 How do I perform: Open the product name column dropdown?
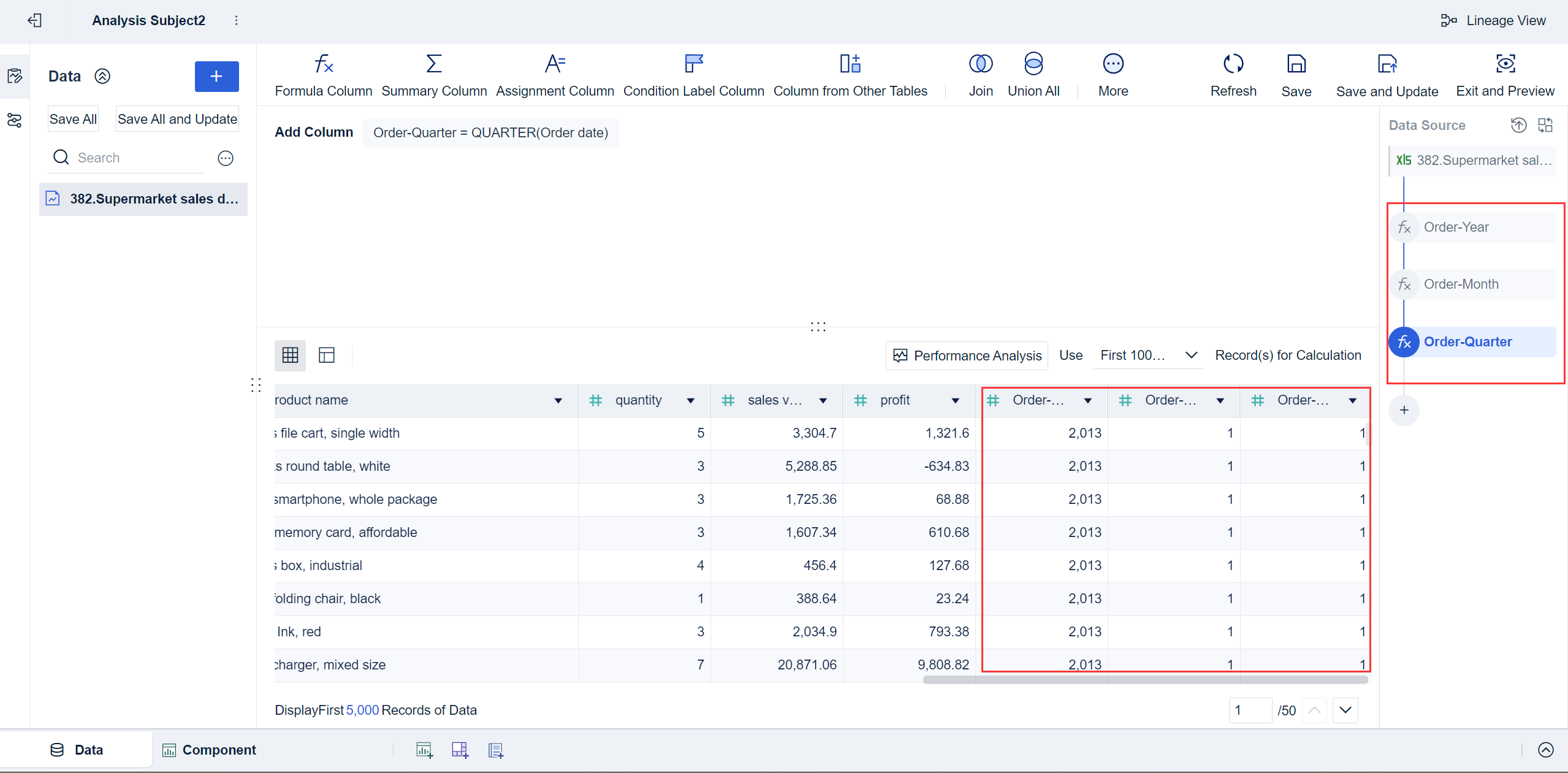[x=558, y=400]
